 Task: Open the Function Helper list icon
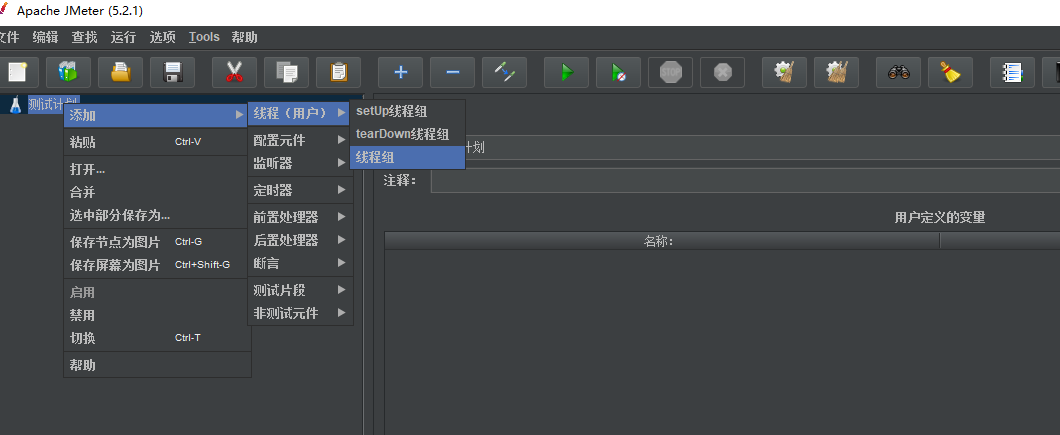tap(1013, 72)
